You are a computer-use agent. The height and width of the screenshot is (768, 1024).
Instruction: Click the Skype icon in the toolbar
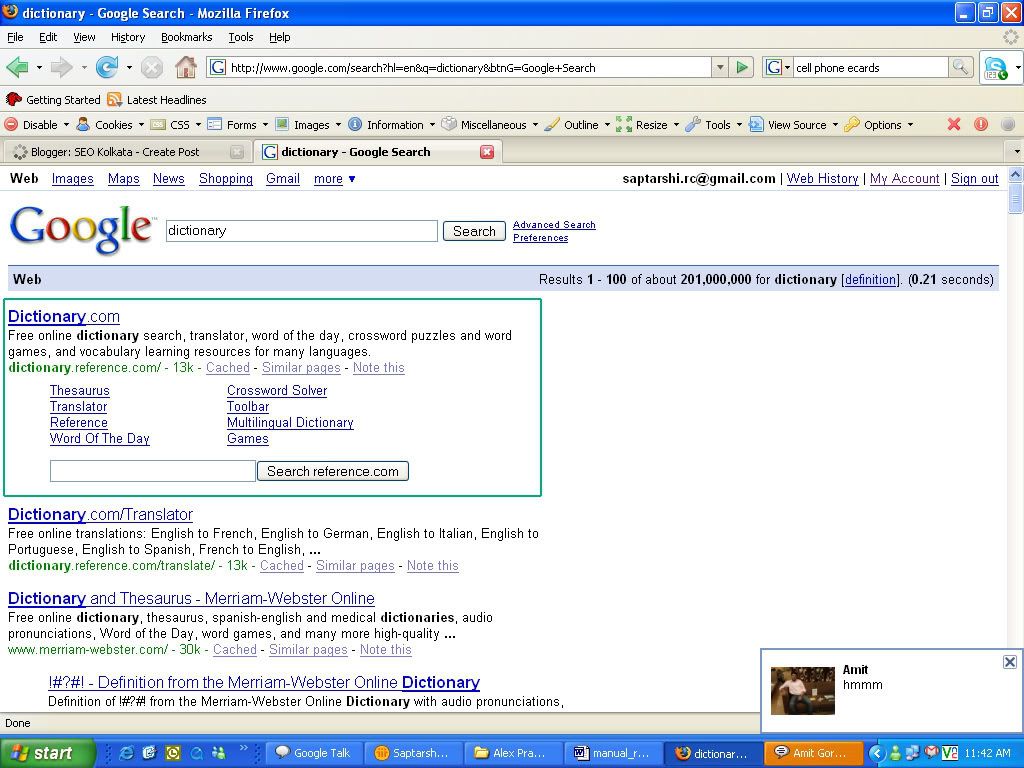pyautogui.click(x=996, y=68)
